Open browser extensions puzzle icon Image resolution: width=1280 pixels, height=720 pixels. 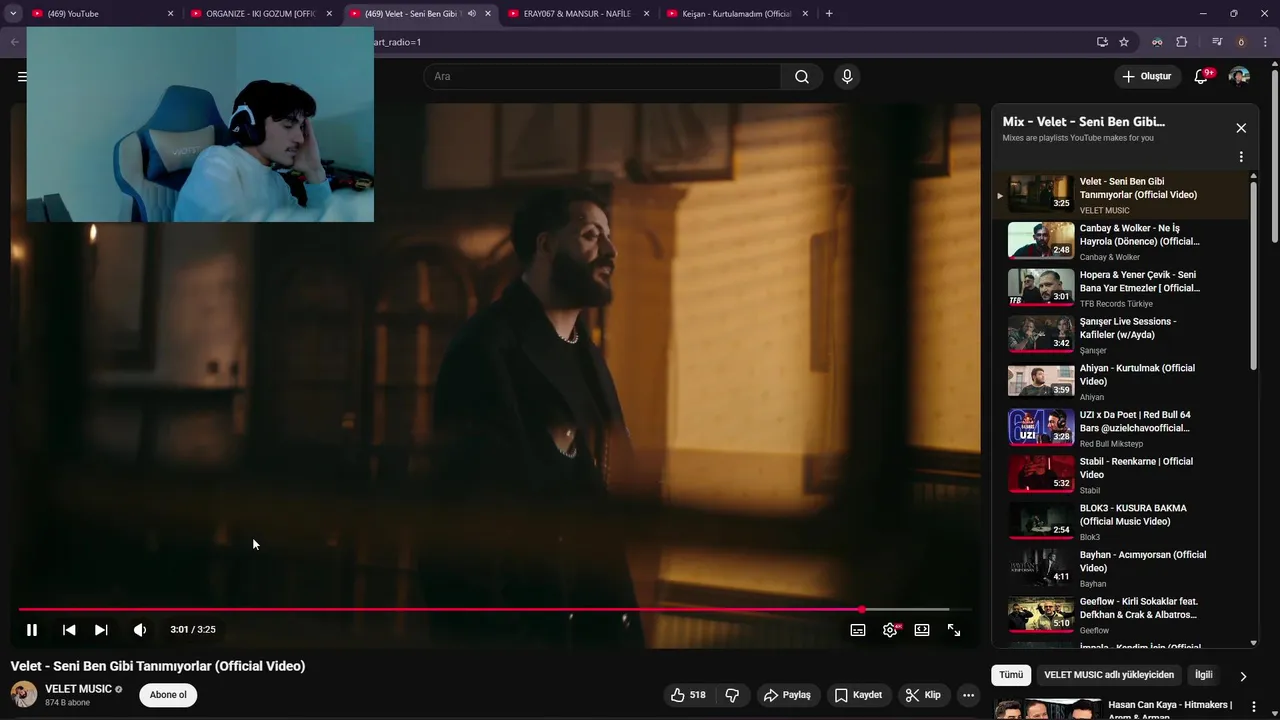coord(1182,42)
